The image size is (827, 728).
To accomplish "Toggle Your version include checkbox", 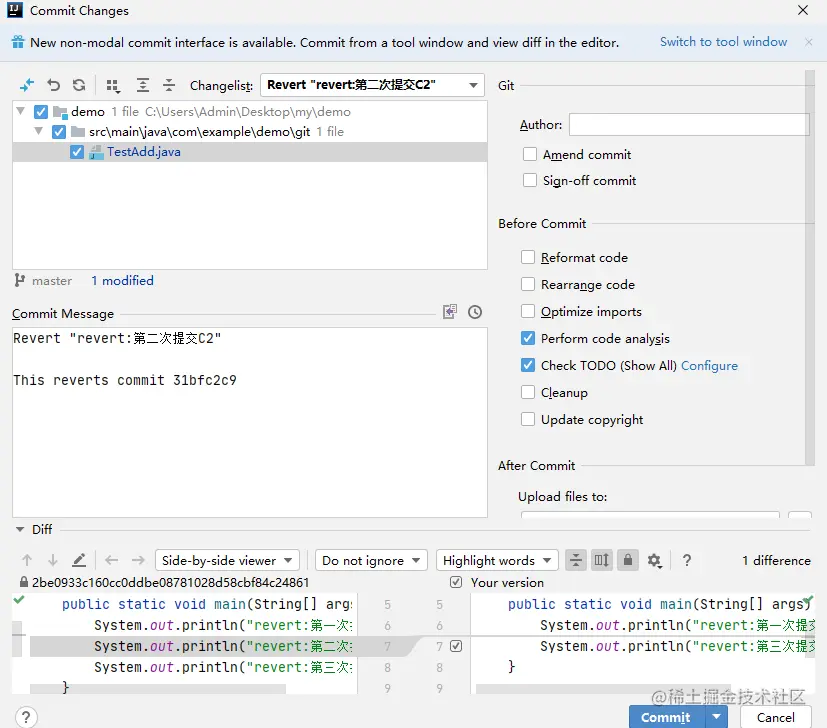I will click(456, 582).
